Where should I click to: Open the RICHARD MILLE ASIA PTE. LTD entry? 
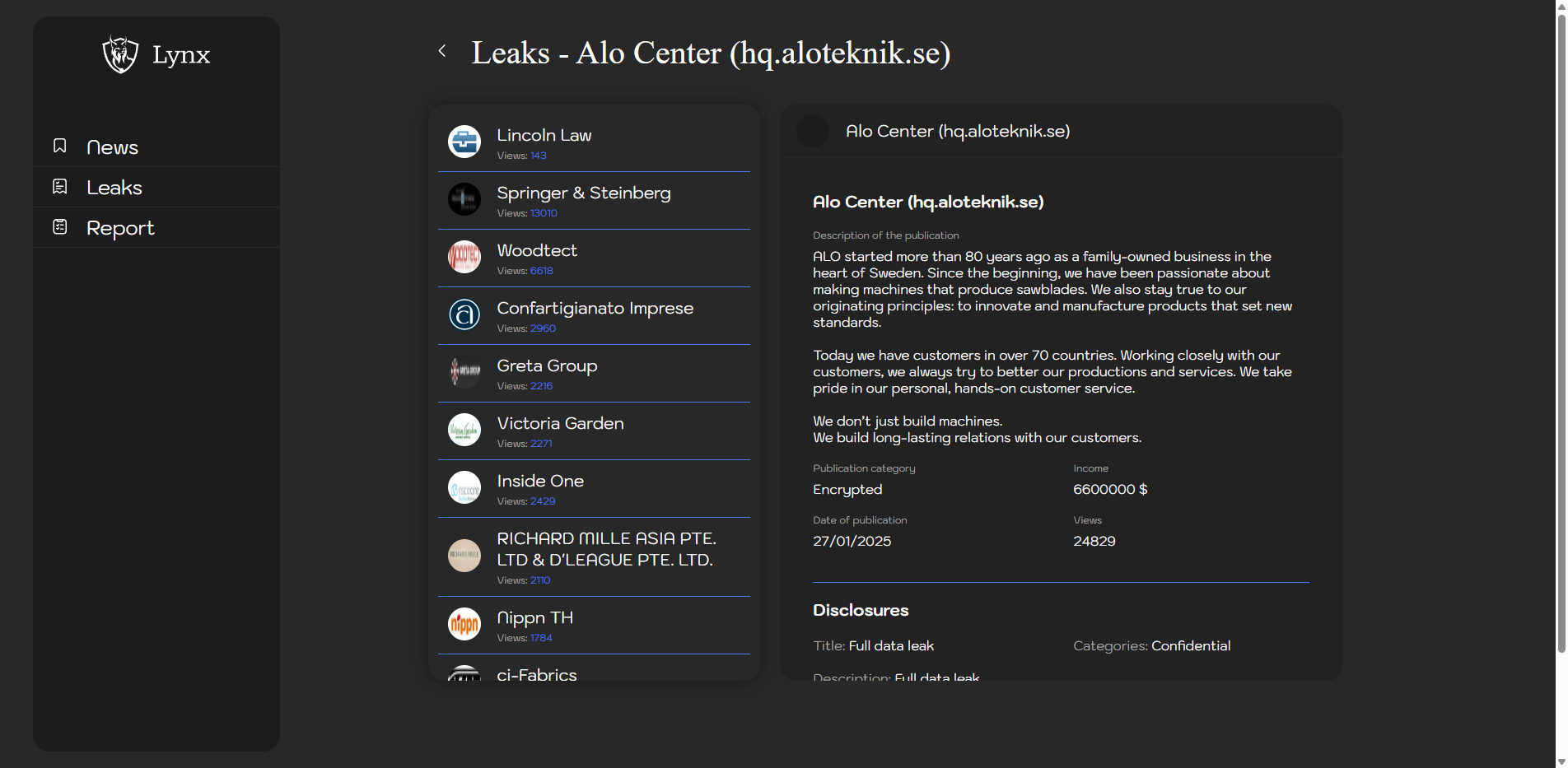tap(606, 549)
